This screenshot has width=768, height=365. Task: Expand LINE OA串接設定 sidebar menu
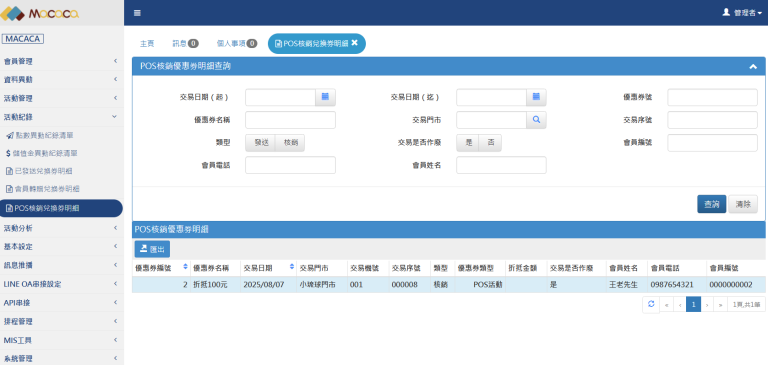click(61, 284)
